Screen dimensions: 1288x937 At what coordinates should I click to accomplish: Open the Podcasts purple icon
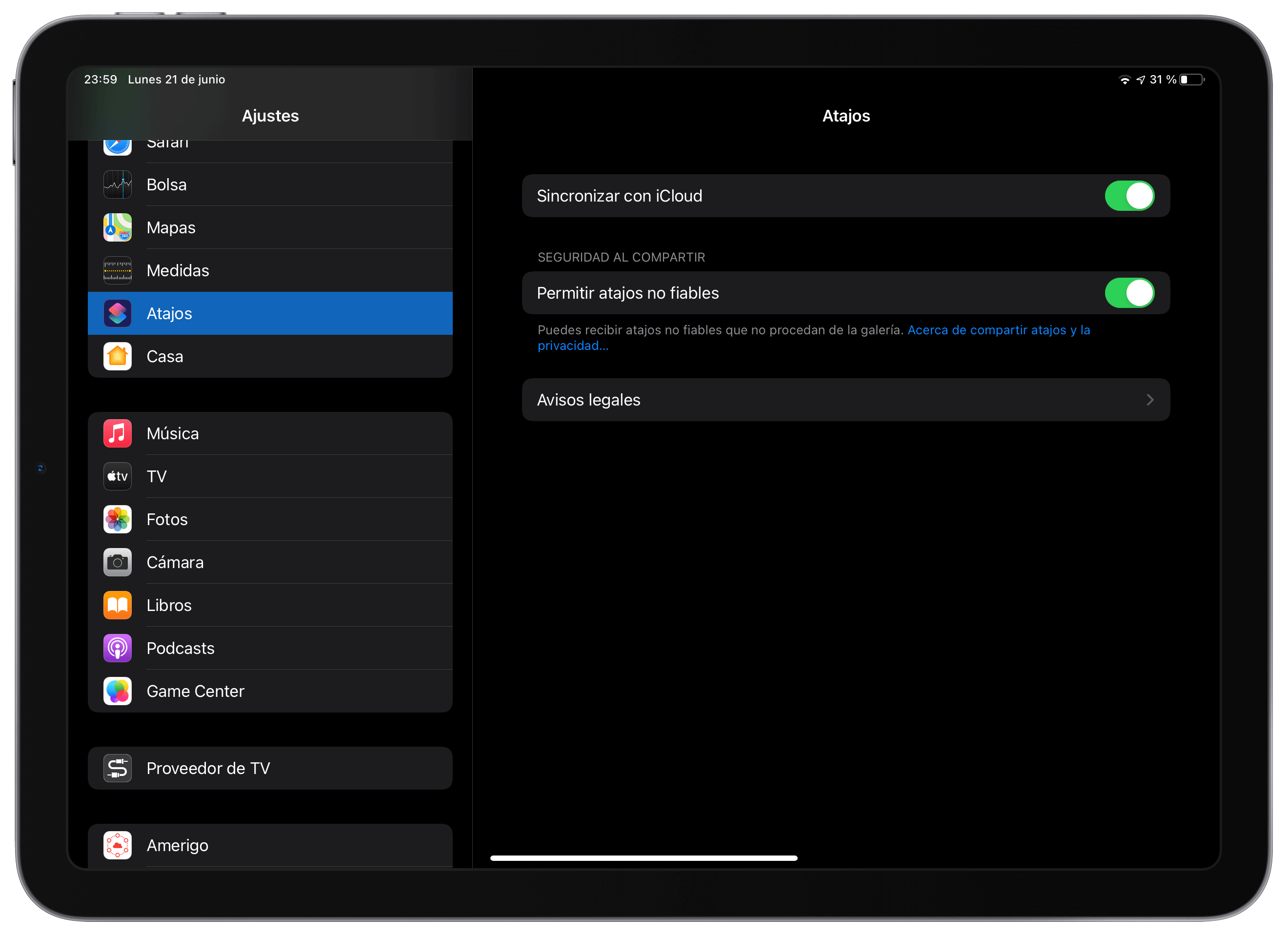point(117,648)
